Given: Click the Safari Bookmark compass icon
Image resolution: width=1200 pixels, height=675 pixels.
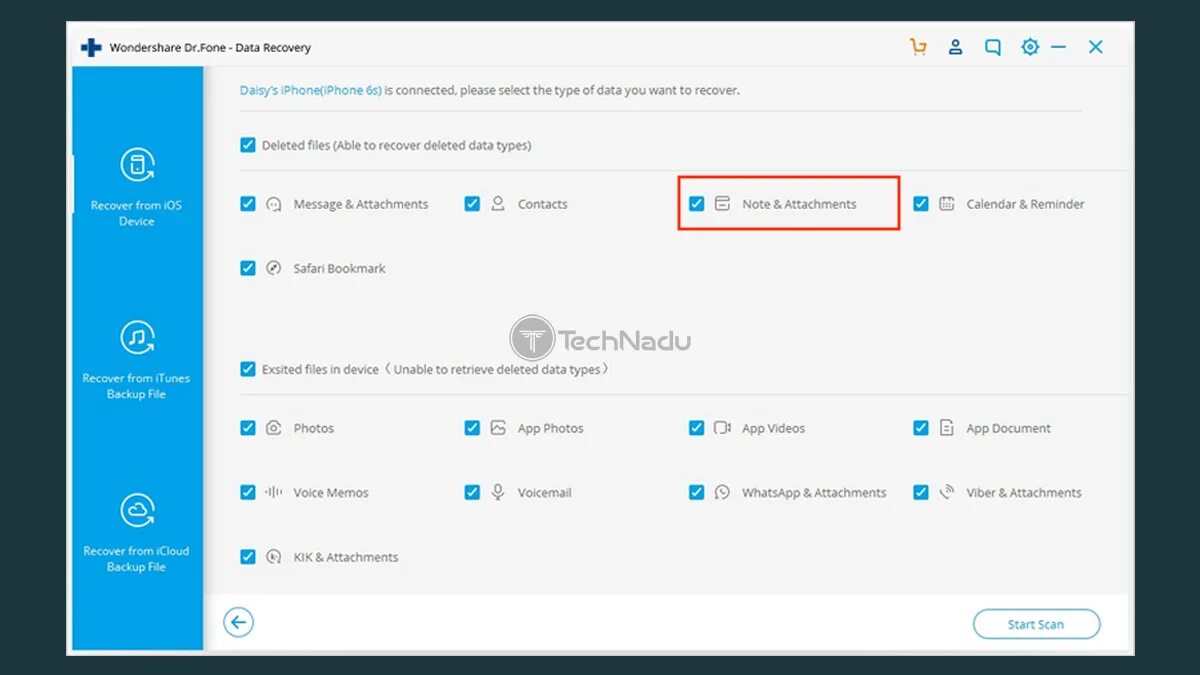Looking at the screenshot, I should 274,268.
